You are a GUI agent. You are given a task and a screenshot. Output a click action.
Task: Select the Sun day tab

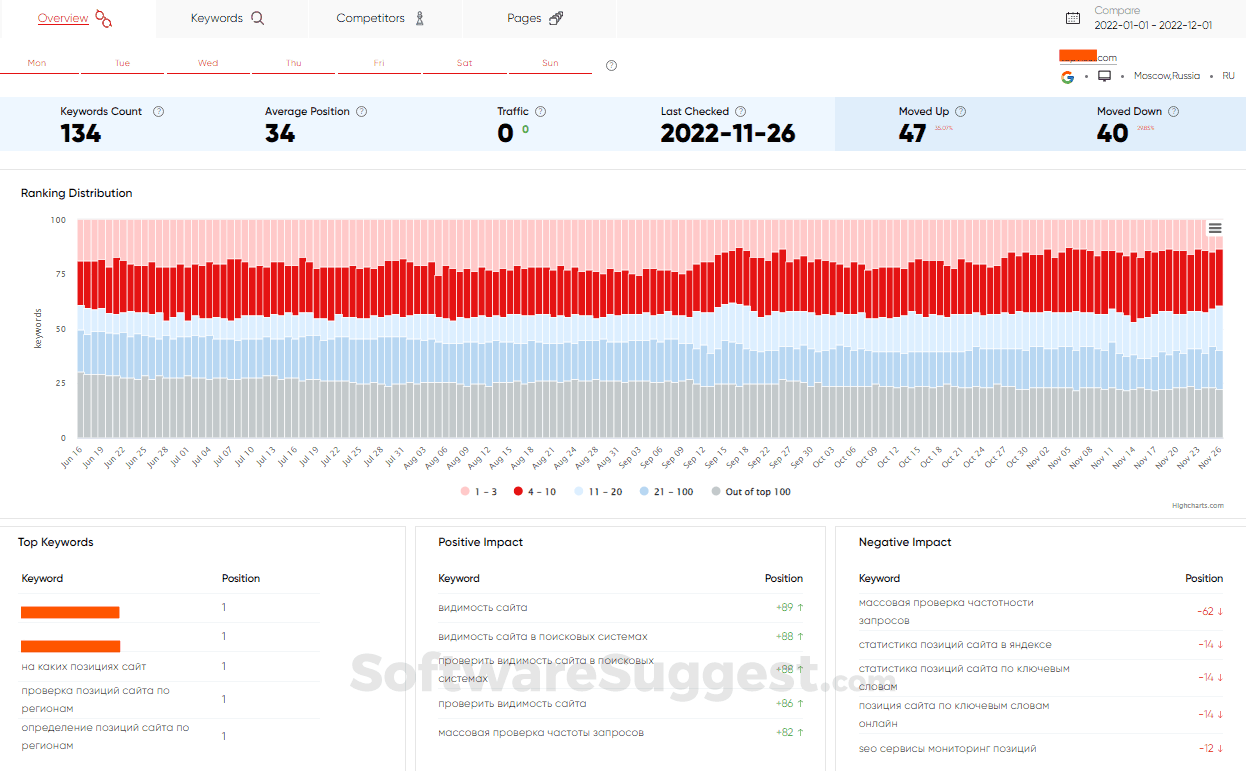550,61
